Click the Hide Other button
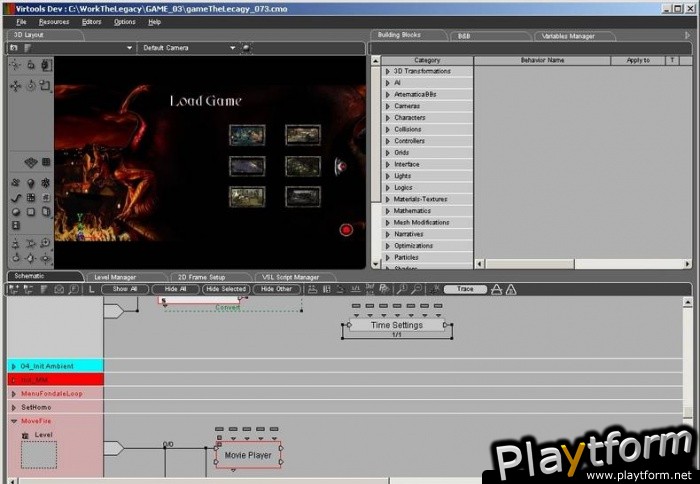The width and height of the screenshot is (700, 484). click(x=276, y=289)
